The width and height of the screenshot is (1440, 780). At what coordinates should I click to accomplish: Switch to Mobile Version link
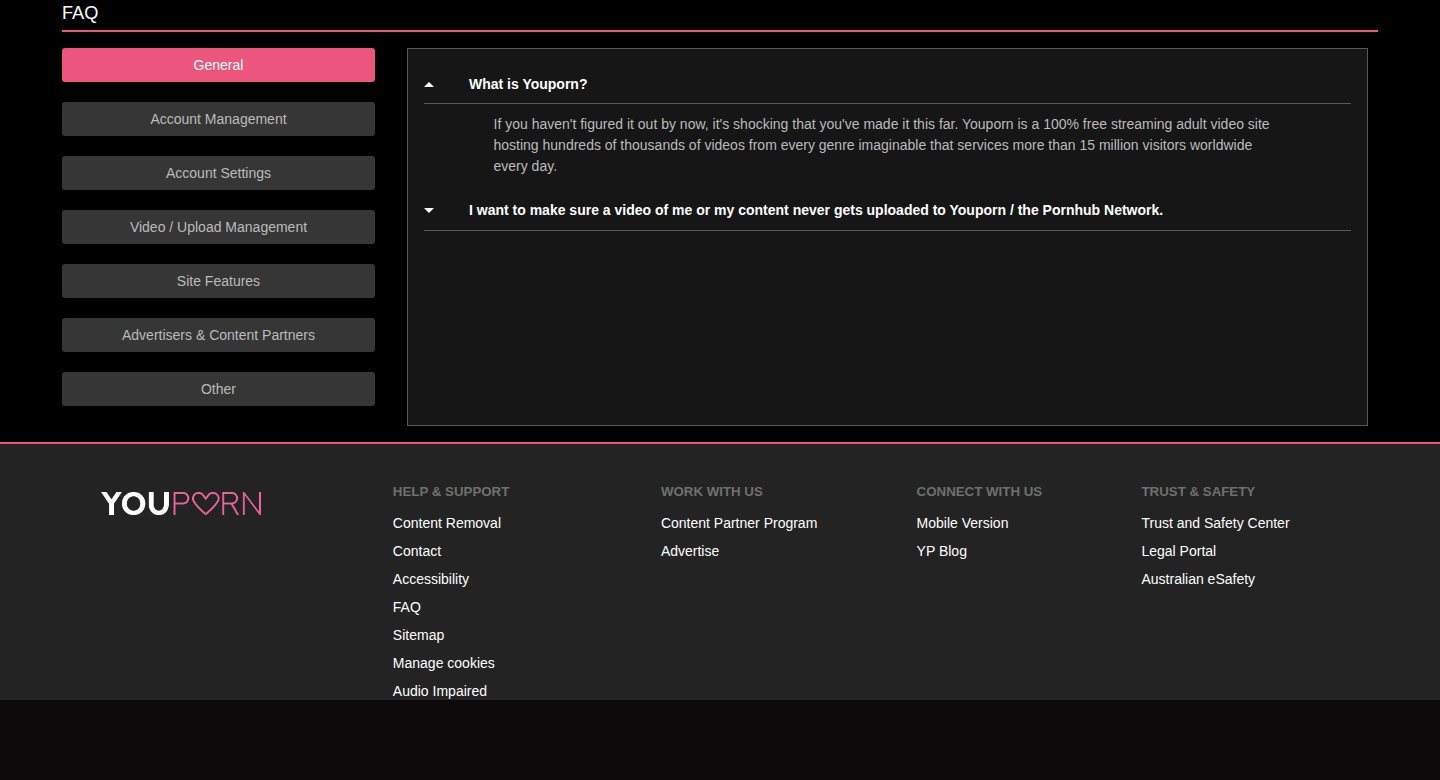(x=962, y=523)
